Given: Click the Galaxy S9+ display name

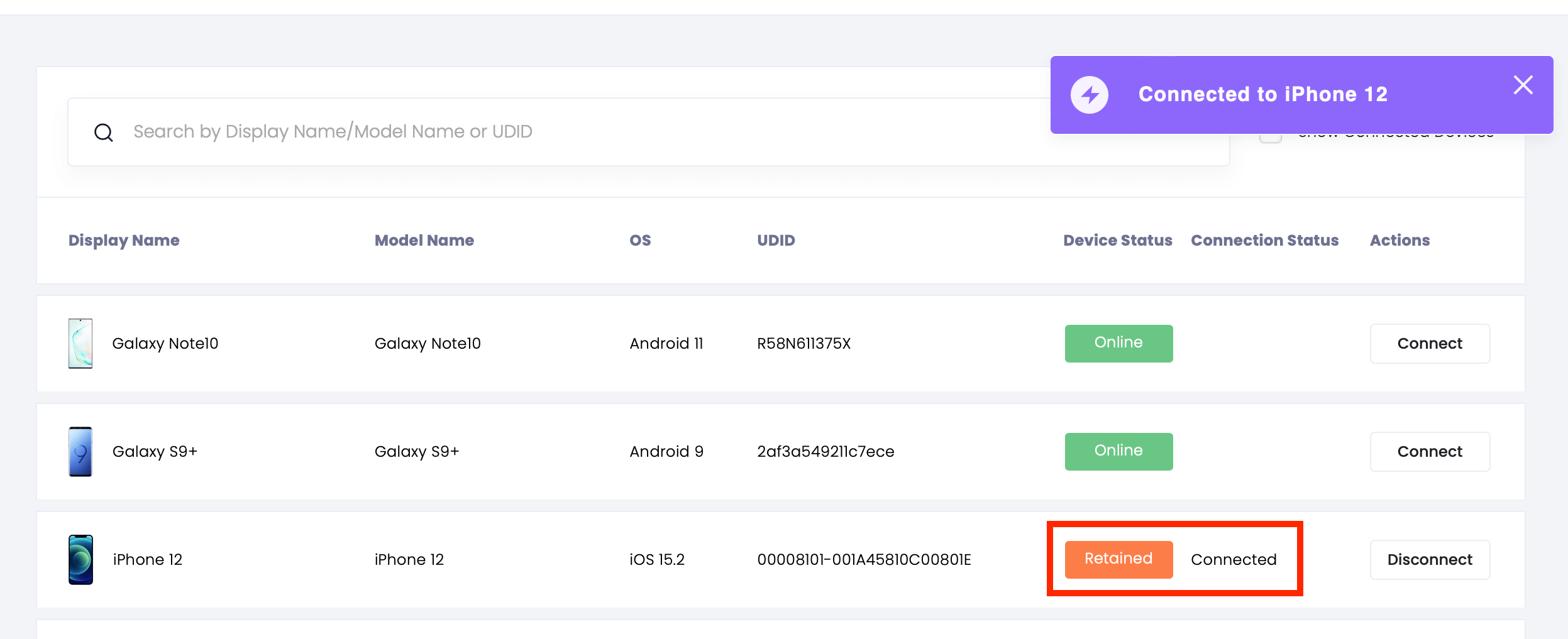Looking at the screenshot, I should [x=155, y=452].
